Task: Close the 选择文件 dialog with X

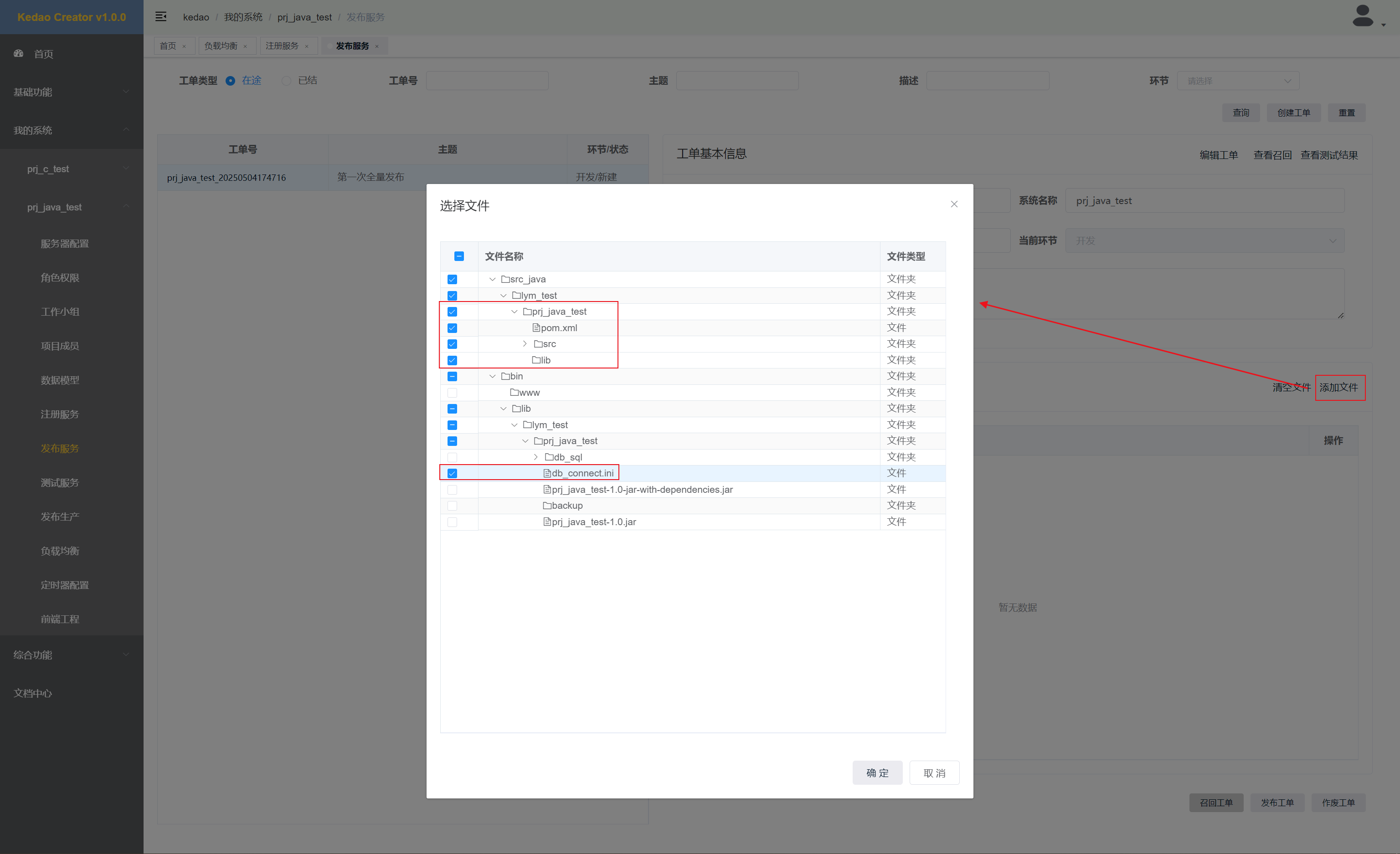Action: coord(954,205)
